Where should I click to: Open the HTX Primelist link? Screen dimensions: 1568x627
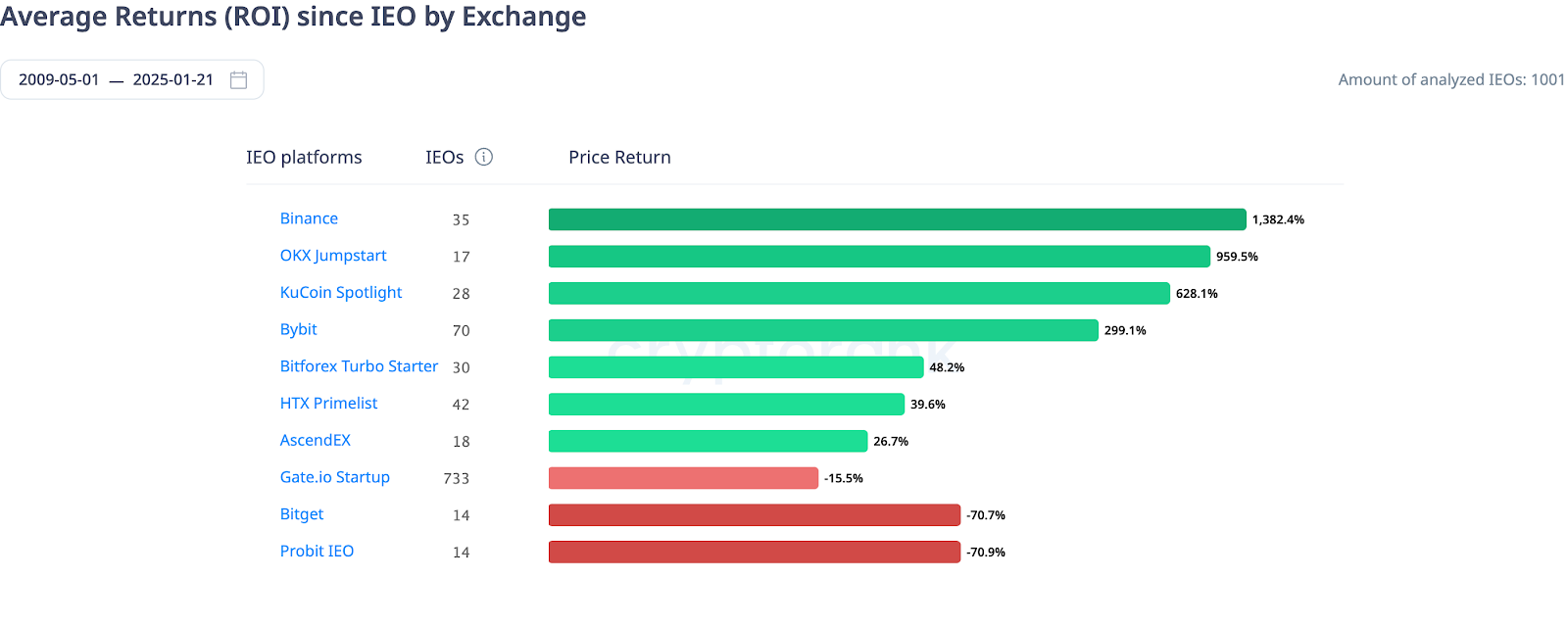(328, 404)
